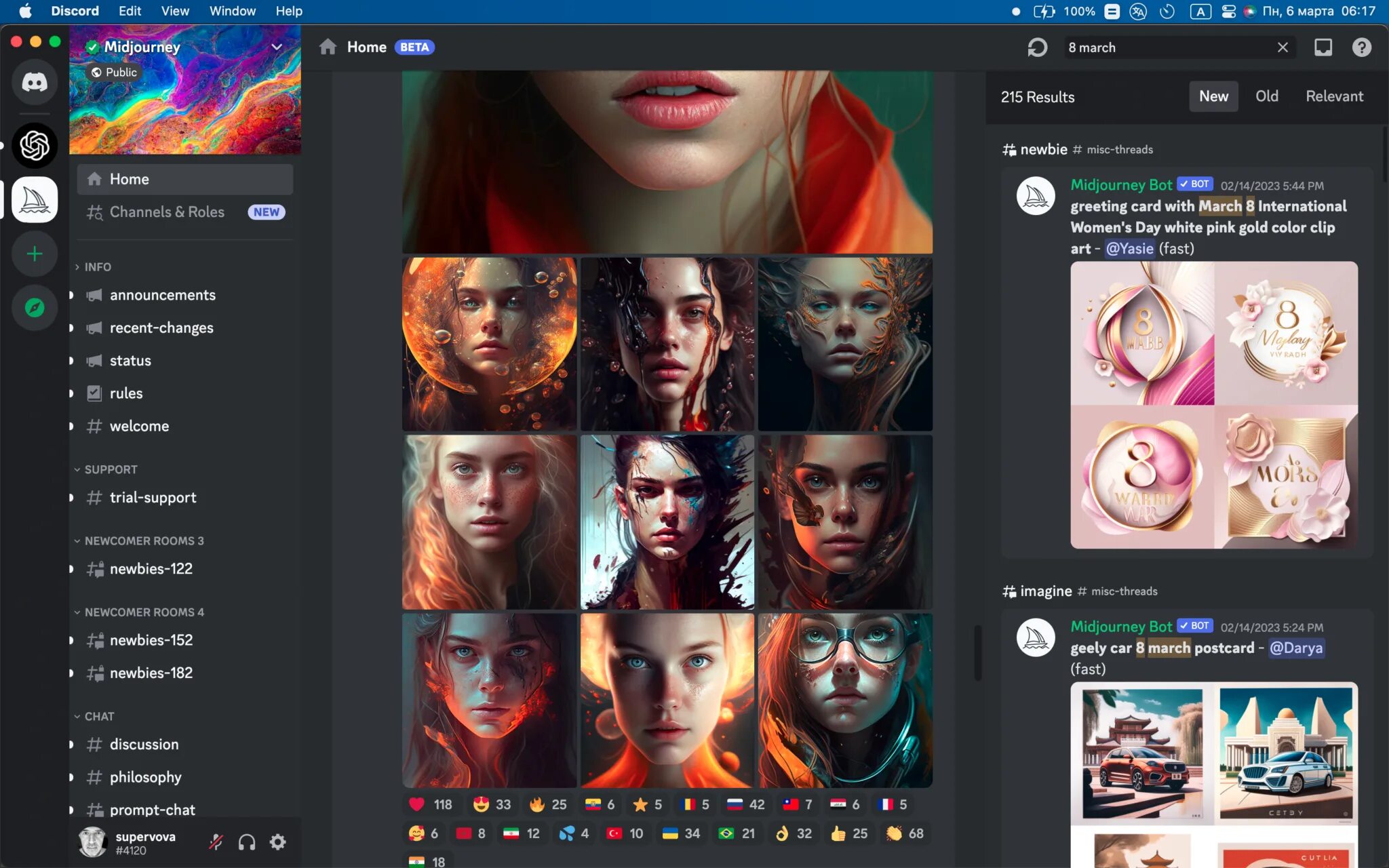Image resolution: width=1389 pixels, height=868 pixels.
Task: Click the refresh icon beside the search box
Action: coord(1037,47)
